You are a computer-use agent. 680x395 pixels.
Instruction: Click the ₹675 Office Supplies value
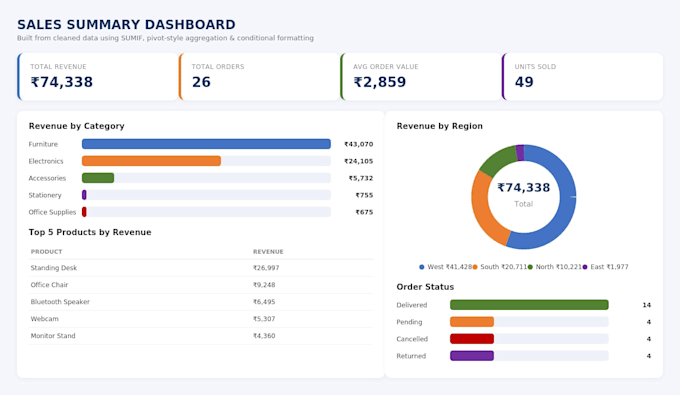click(x=364, y=212)
